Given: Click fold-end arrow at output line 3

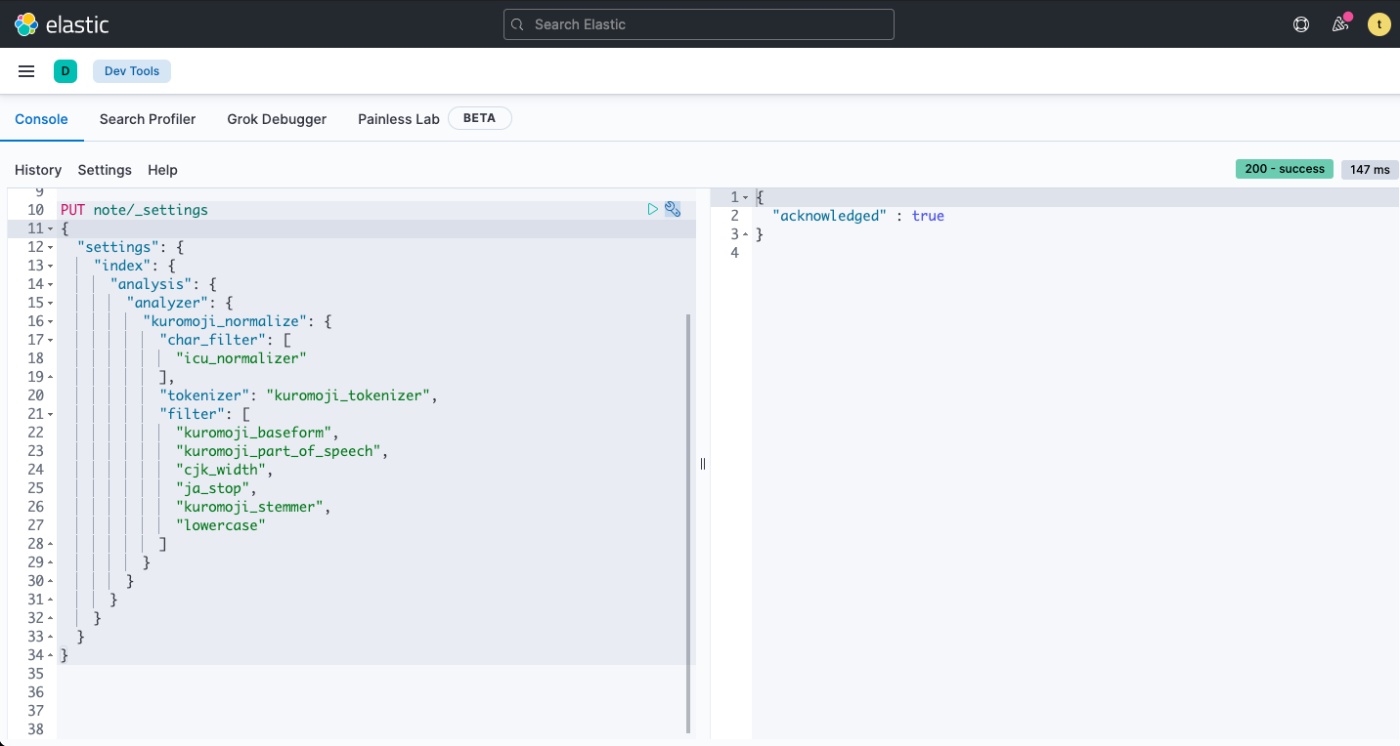Looking at the screenshot, I should coord(745,234).
